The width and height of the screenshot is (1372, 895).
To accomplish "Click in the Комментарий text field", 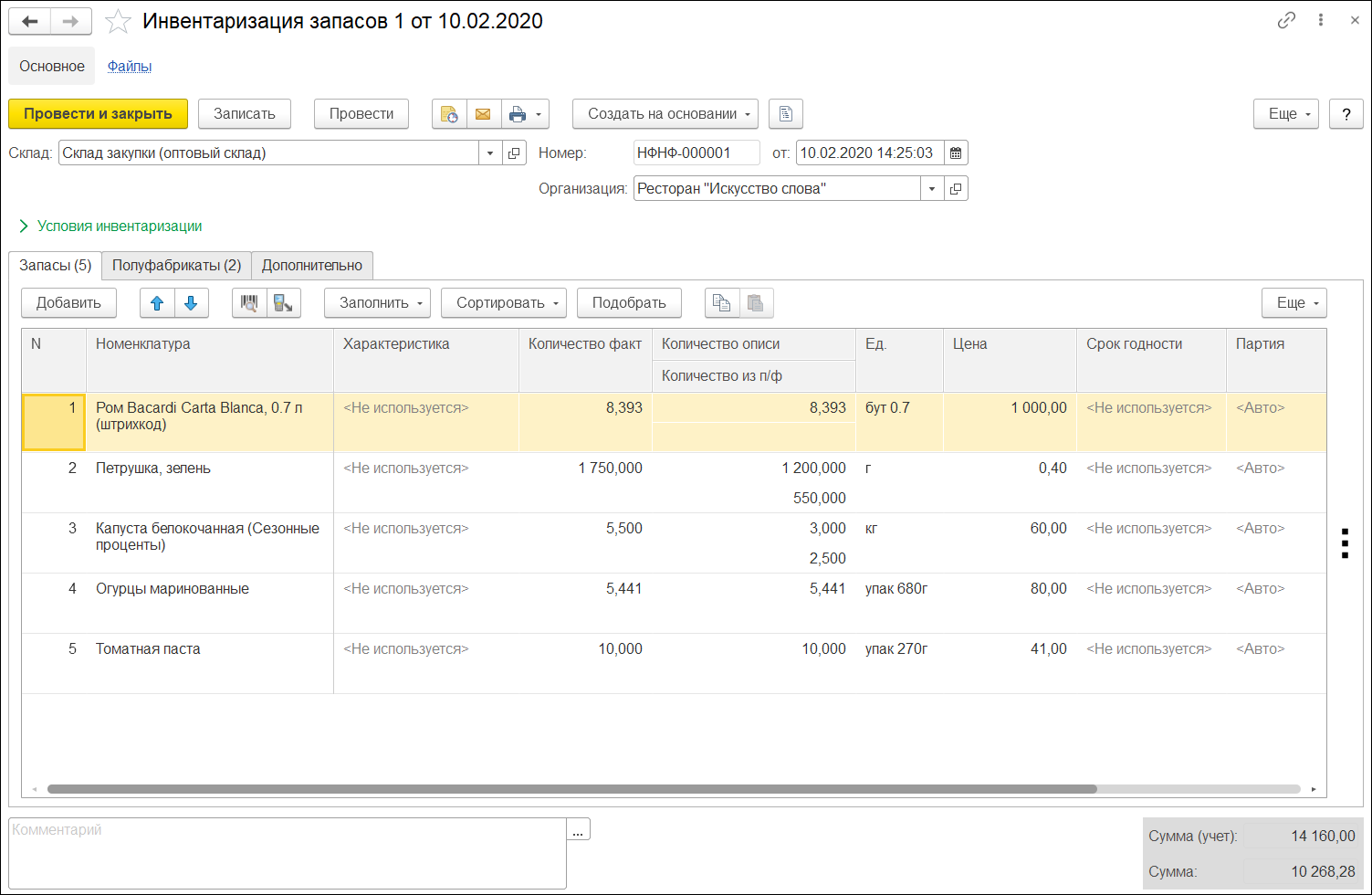I will coord(287,853).
